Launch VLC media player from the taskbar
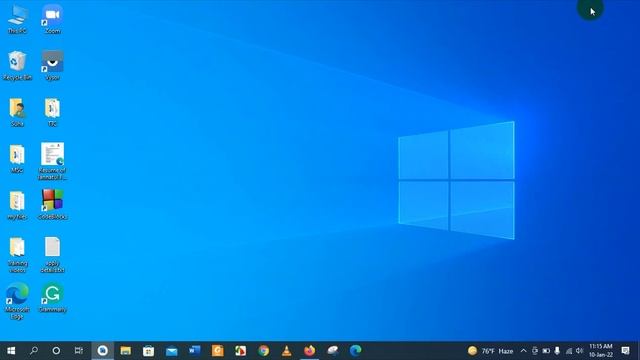This screenshot has height=360, width=640. 287,351
